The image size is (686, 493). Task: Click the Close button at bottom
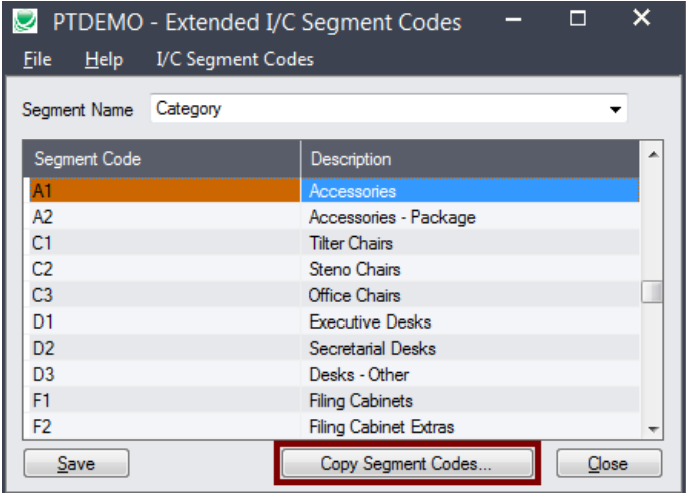pyautogui.click(x=609, y=463)
